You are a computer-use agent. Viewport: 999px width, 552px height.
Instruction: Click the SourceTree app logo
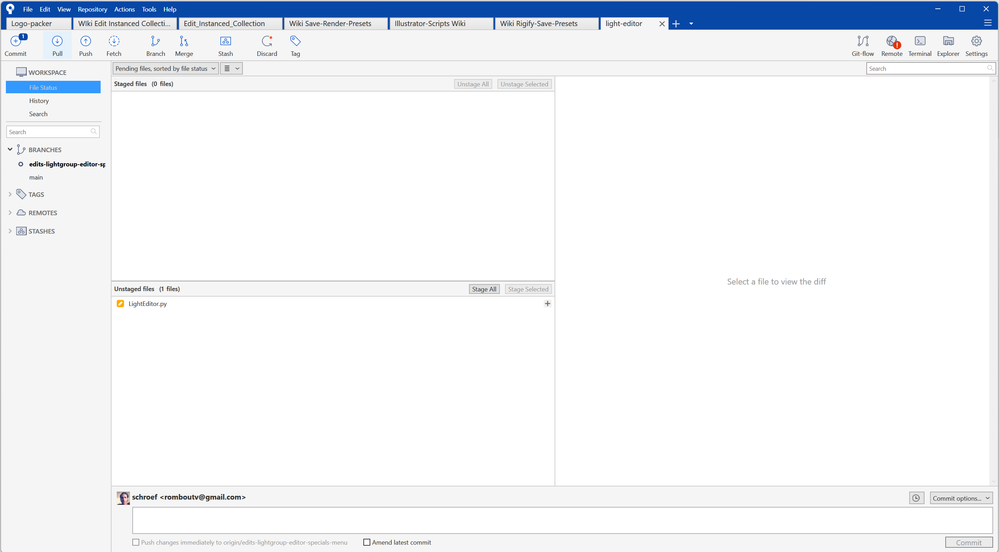pyautogui.click(x=10, y=9)
